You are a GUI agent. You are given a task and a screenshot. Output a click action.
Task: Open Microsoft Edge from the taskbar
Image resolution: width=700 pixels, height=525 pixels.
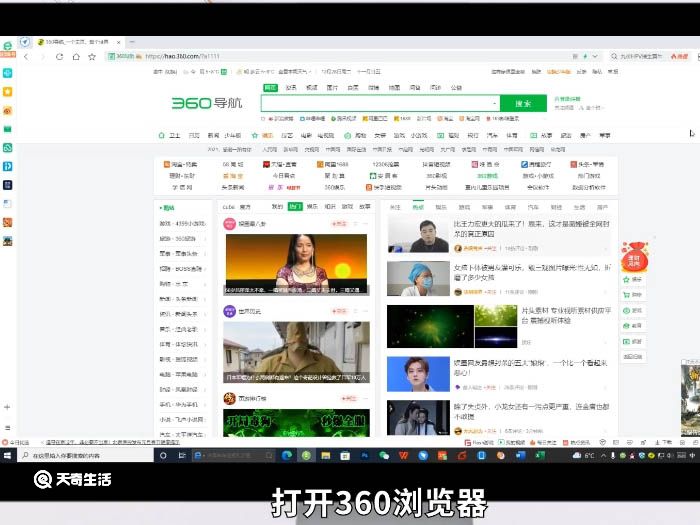click(287, 455)
